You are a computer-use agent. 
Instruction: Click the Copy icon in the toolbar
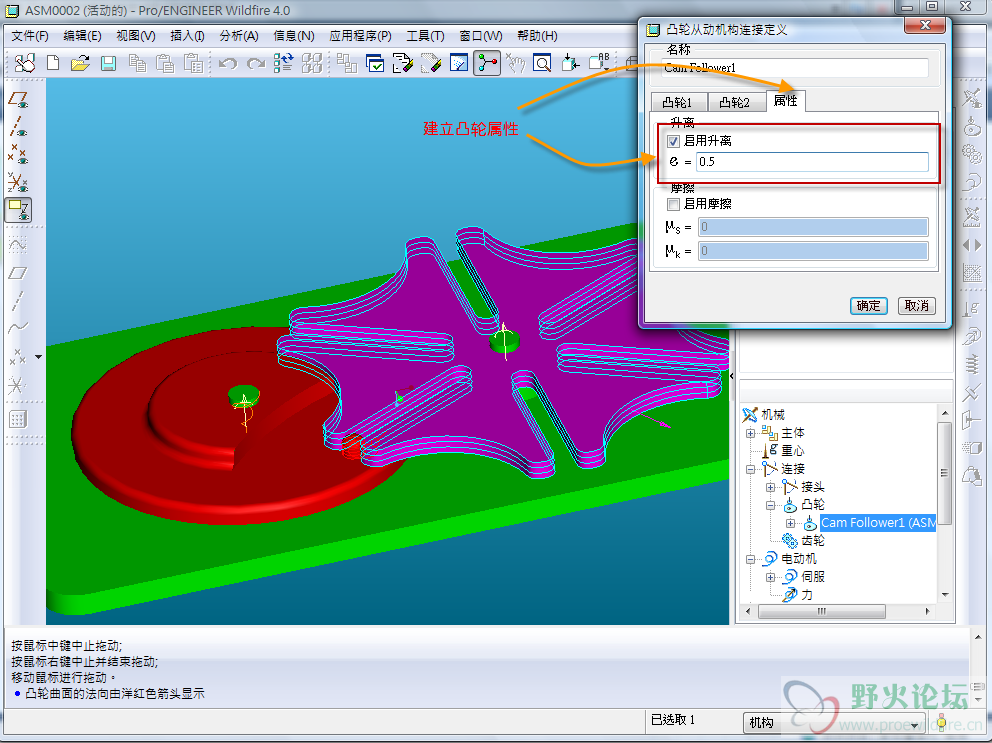(137, 63)
